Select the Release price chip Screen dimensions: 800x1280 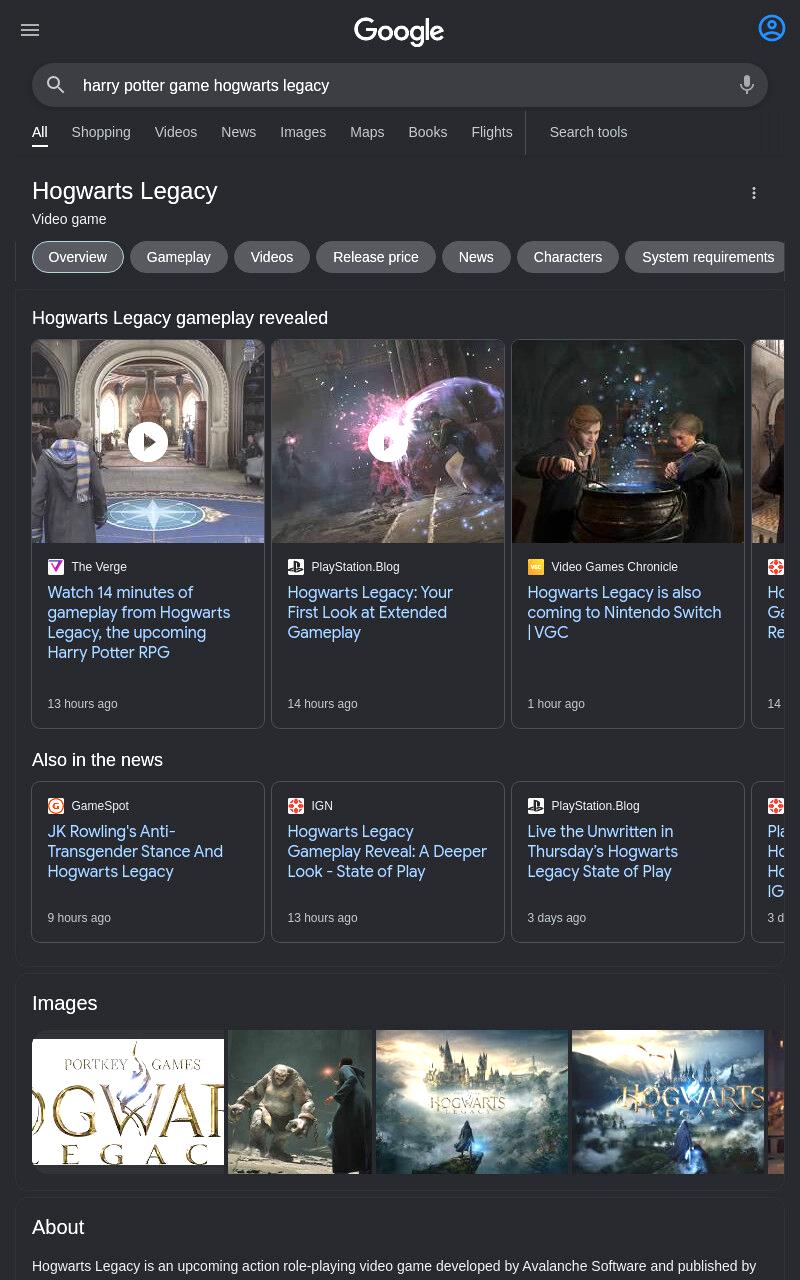(x=376, y=257)
